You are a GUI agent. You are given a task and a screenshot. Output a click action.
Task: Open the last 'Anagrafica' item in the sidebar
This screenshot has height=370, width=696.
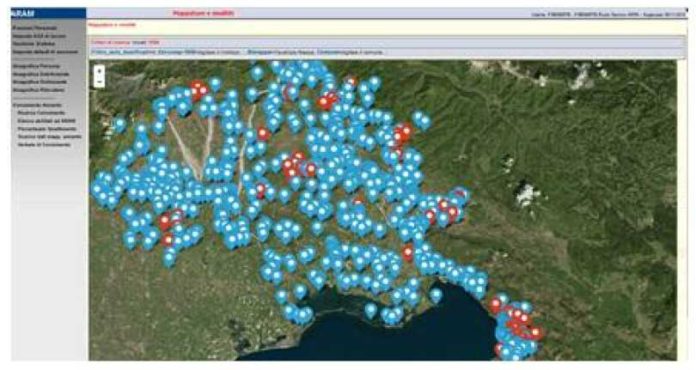pyautogui.click(x=39, y=90)
